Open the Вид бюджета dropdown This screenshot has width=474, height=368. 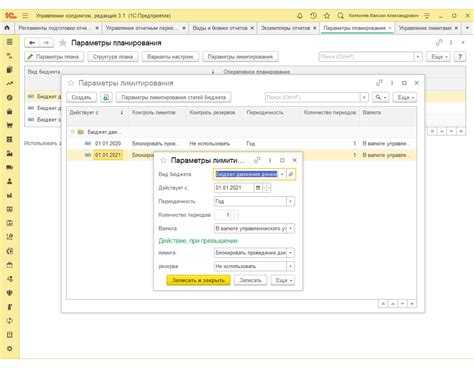[x=282, y=174]
